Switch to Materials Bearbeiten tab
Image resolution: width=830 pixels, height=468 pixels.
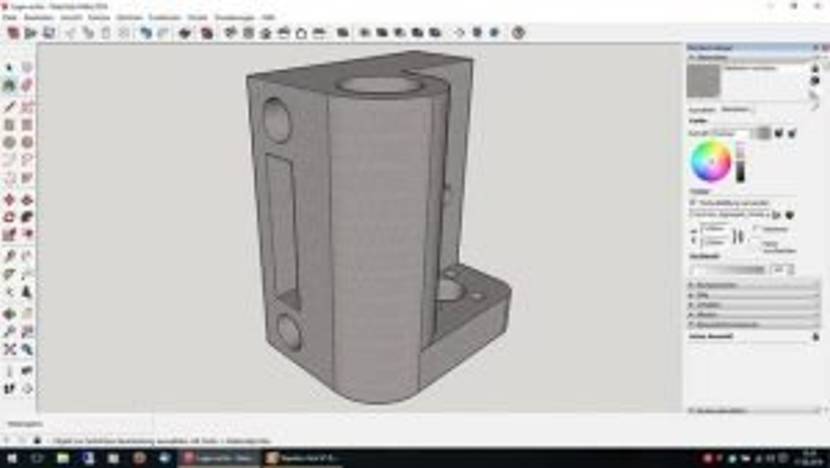tap(736, 110)
